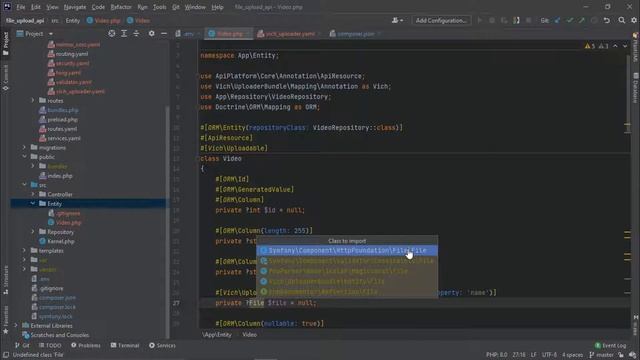Click the Stop square icon in toolbar
Screen dimensions: 640x360
(529, 20)
